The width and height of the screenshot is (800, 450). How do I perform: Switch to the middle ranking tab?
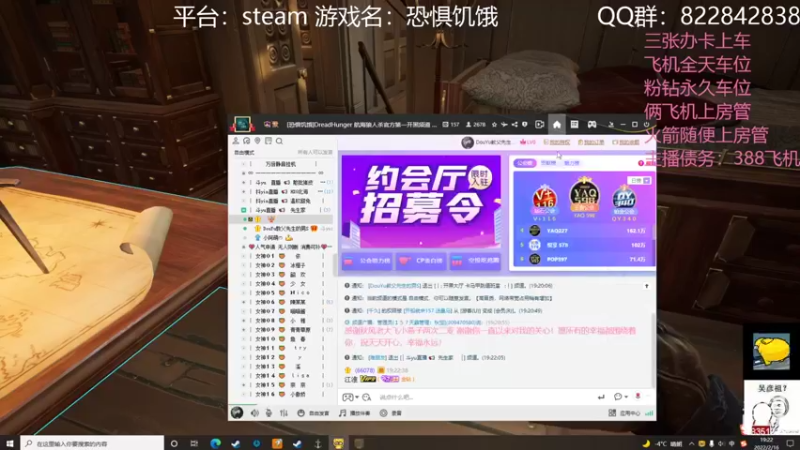click(548, 163)
